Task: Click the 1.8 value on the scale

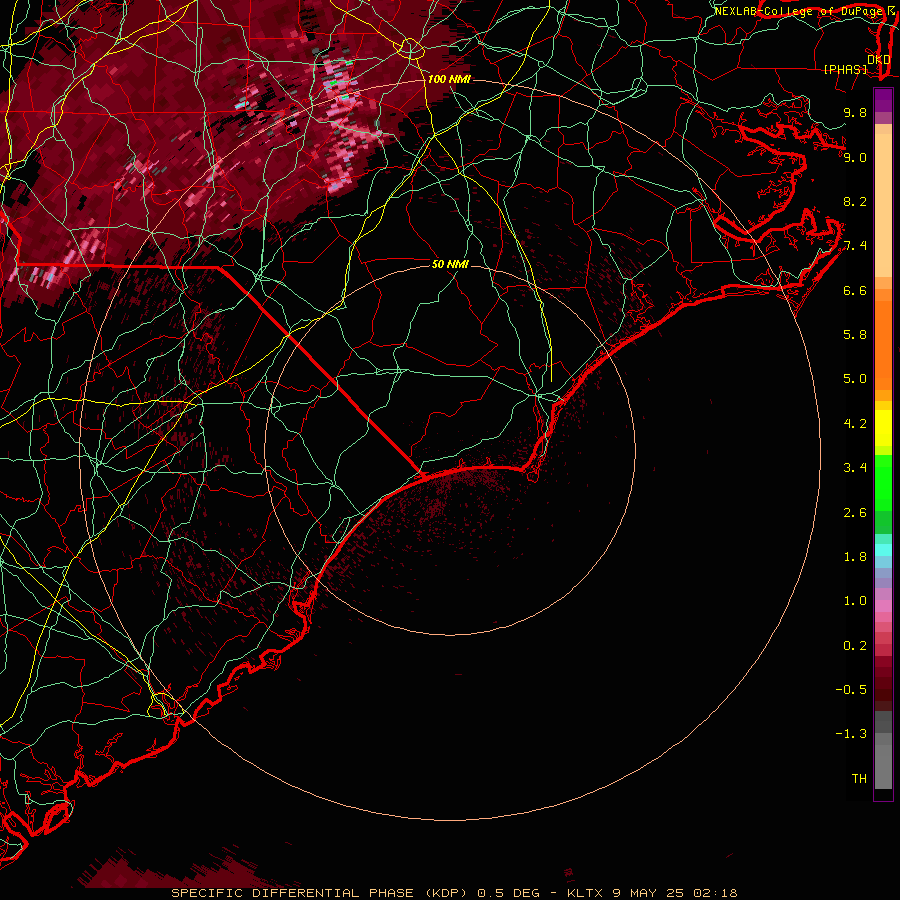Action: point(855,557)
